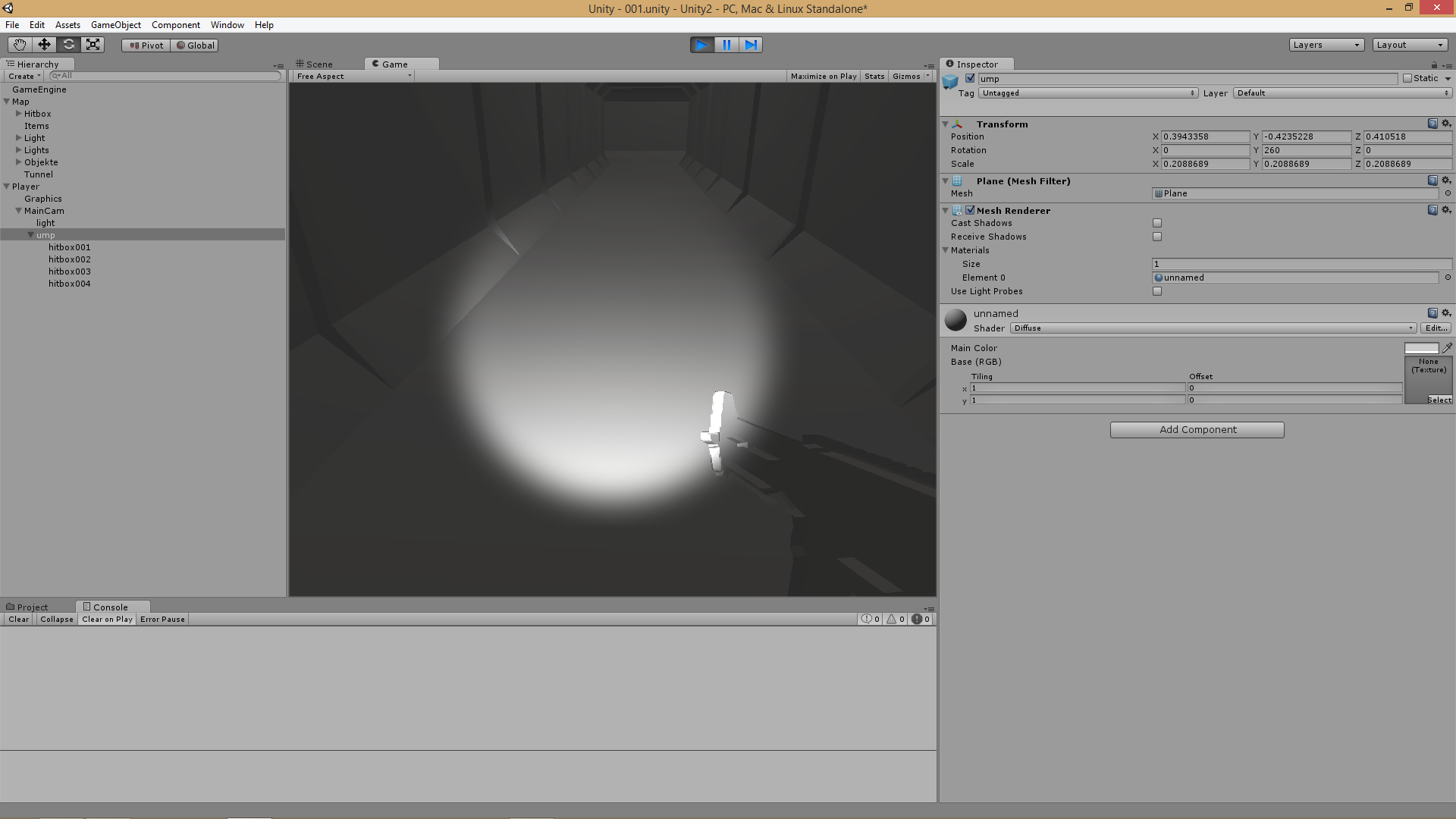
Task: Toggle Maximize on Play button
Action: (x=823, y=77)
